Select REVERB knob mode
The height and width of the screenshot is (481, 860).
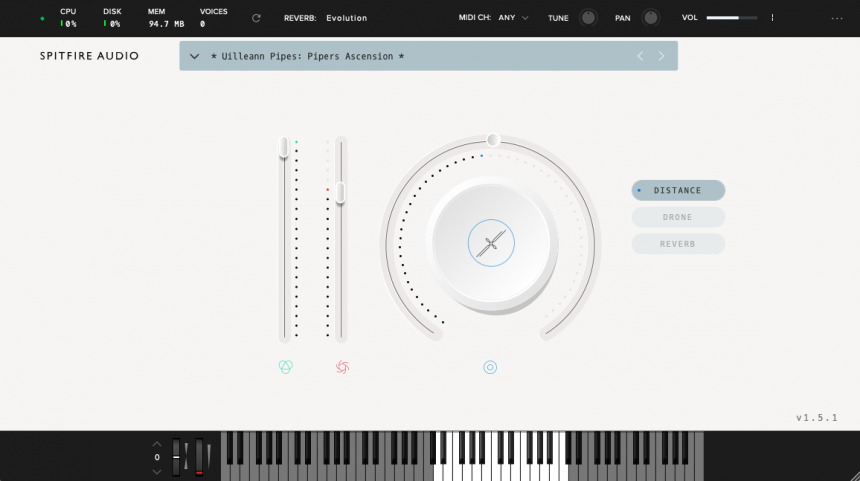click(x=678, y=244)
